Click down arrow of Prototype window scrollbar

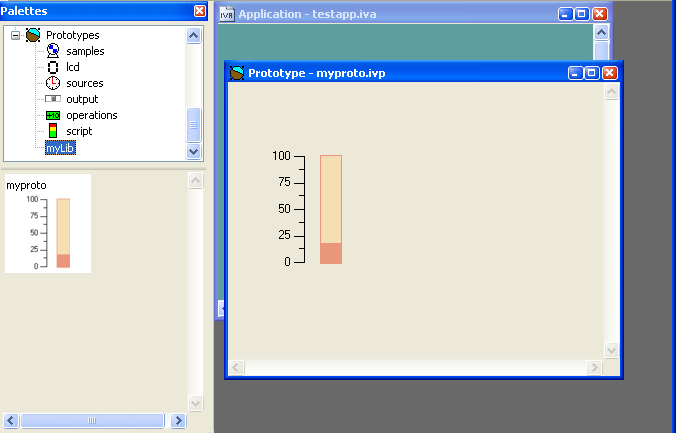coord(612,349)
